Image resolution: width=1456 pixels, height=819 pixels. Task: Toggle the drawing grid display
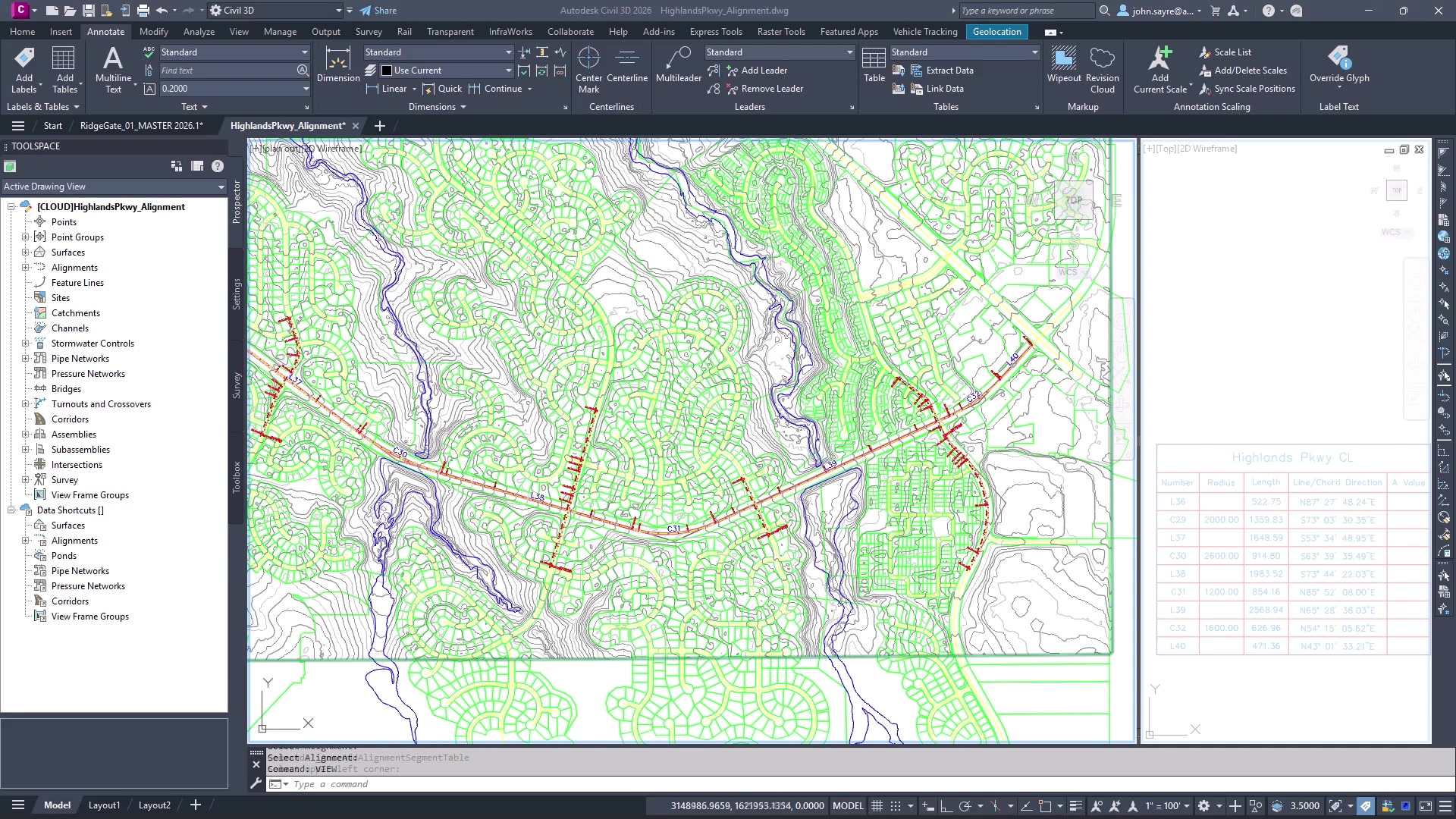[877, 806]
